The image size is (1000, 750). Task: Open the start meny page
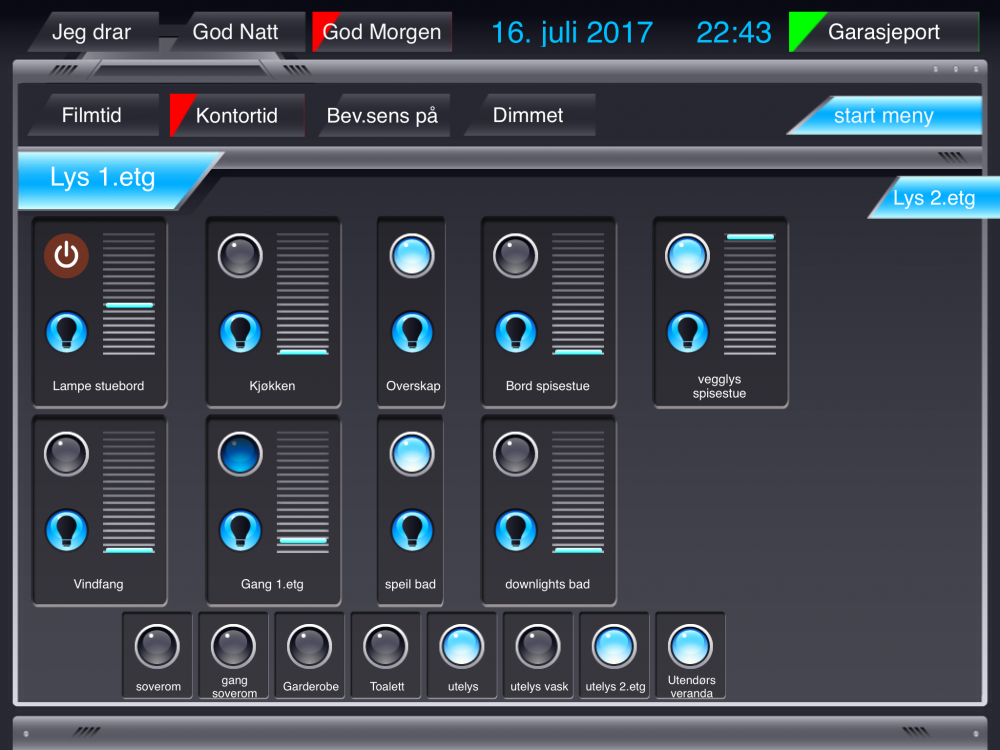[x=883, y=116]
